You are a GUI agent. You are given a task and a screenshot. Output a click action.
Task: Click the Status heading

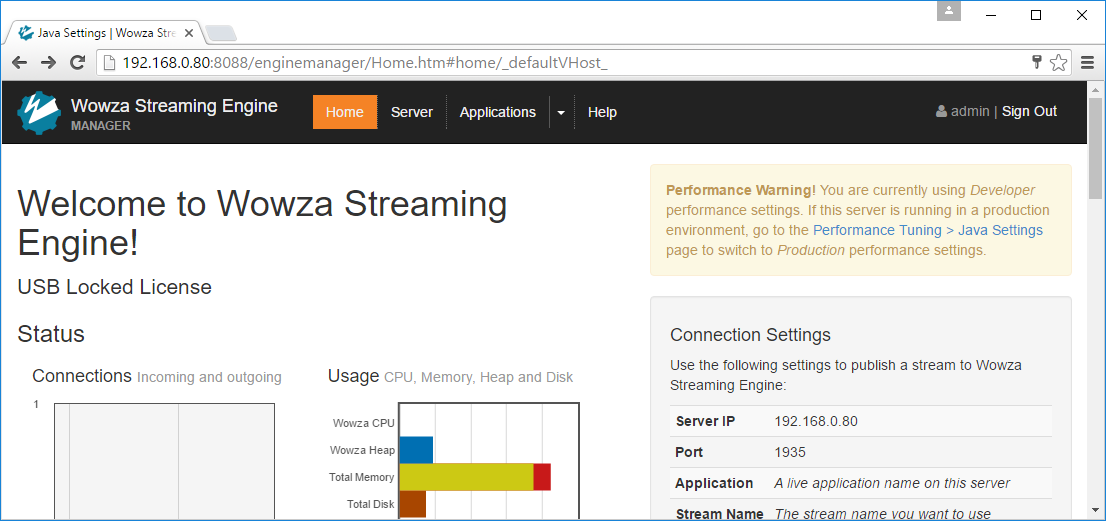click(x=51, y=333)
